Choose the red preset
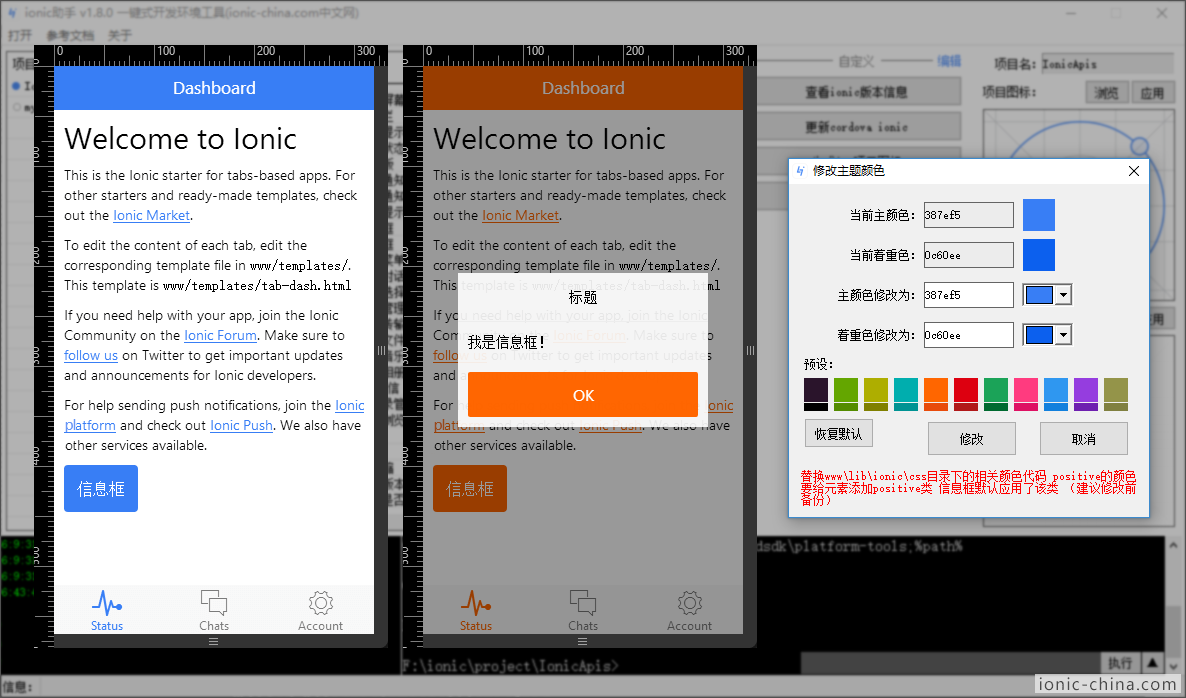1186x698 pixels. tap(966, 395)
